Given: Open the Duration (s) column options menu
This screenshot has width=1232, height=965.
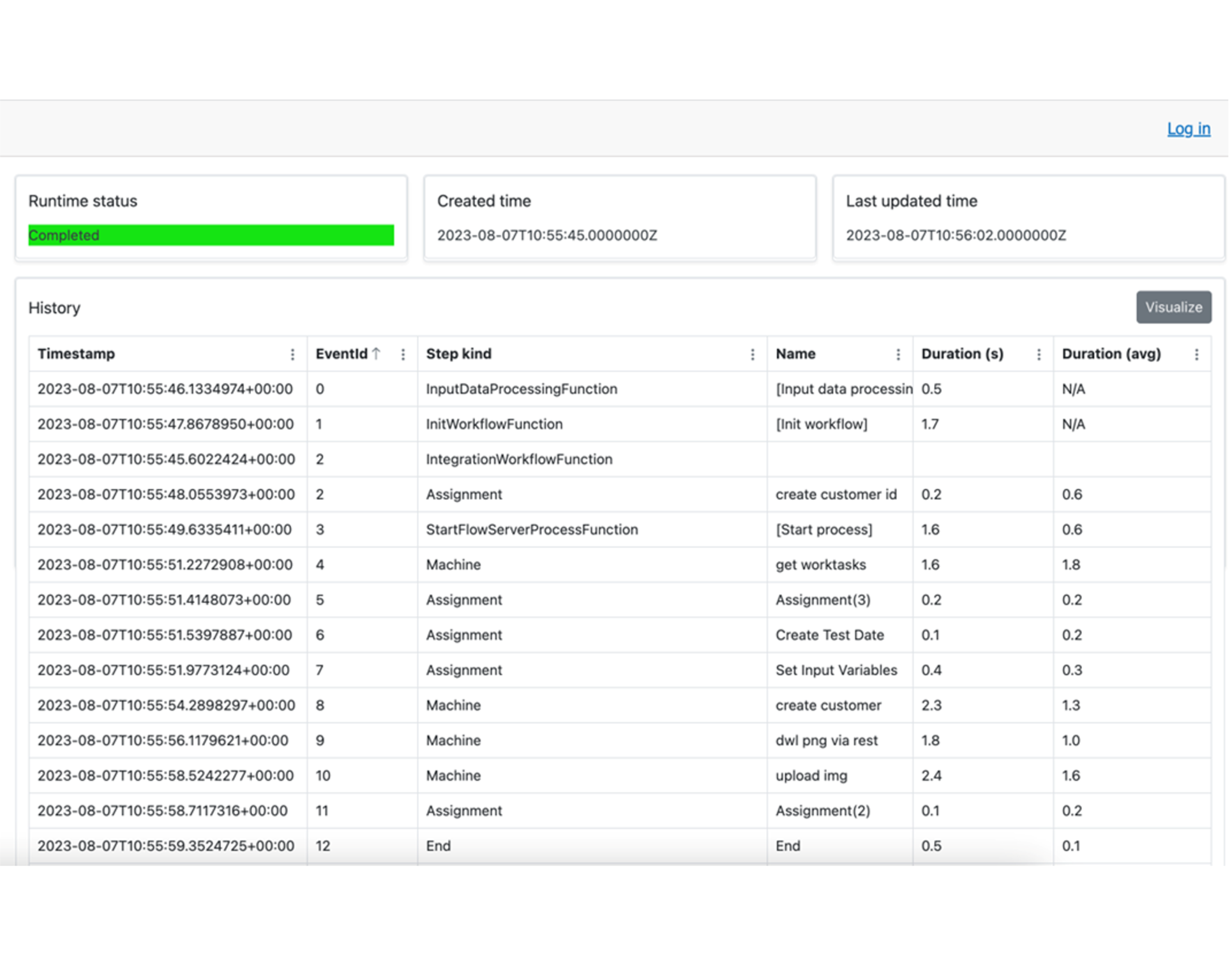Looking at the screenshot, I should [1039, 354].
